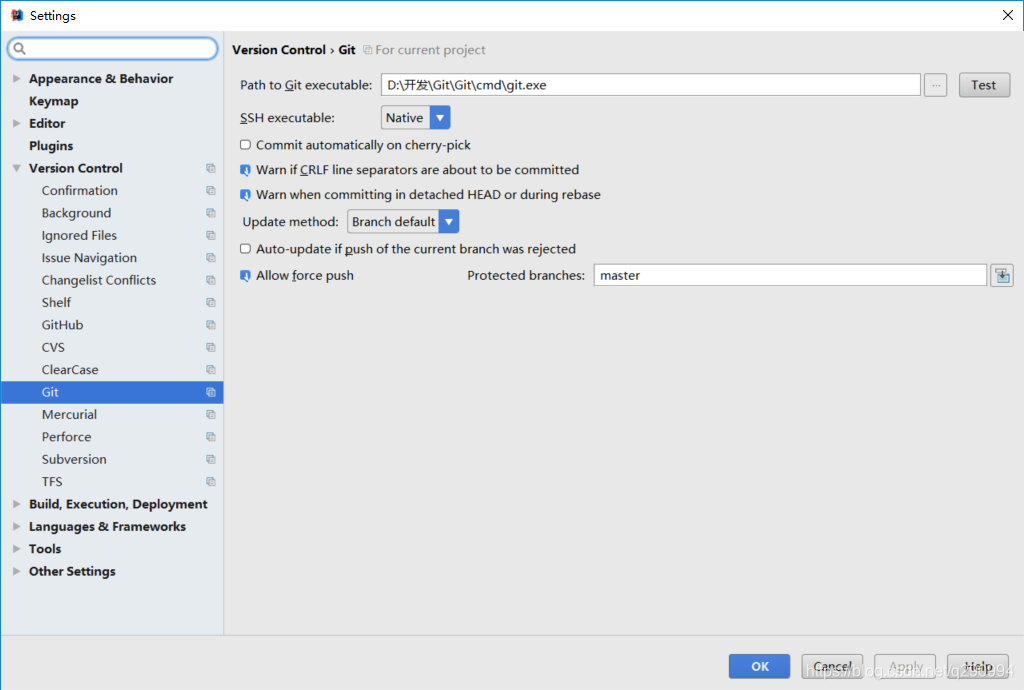The image size is (1024, 690).
Task: Select the GitHub settings entry
Action: coord(62,324)
